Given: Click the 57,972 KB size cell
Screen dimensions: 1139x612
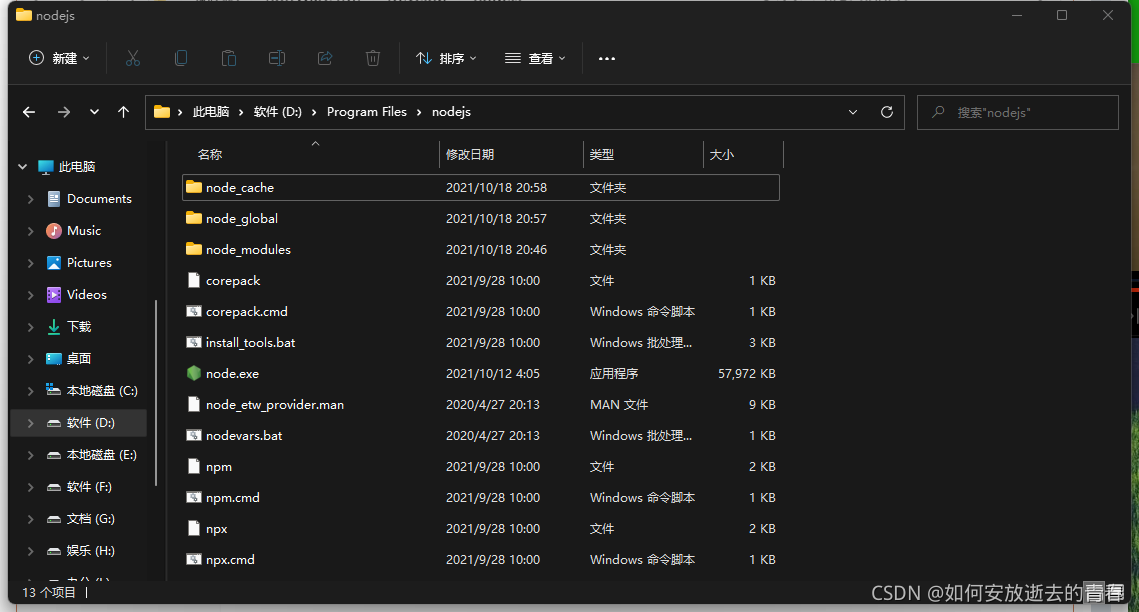Looking at the screenshot, I should (x=747, y=373).
